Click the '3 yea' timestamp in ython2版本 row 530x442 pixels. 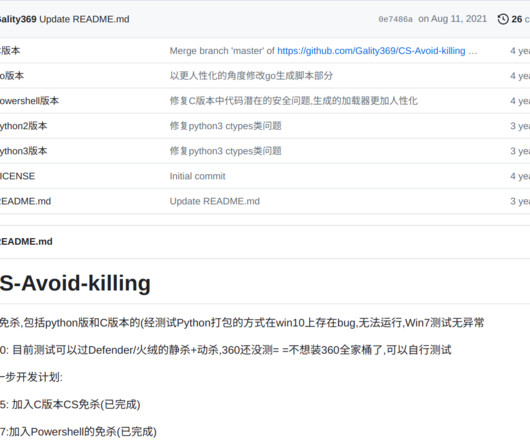(x=520, y=126)
